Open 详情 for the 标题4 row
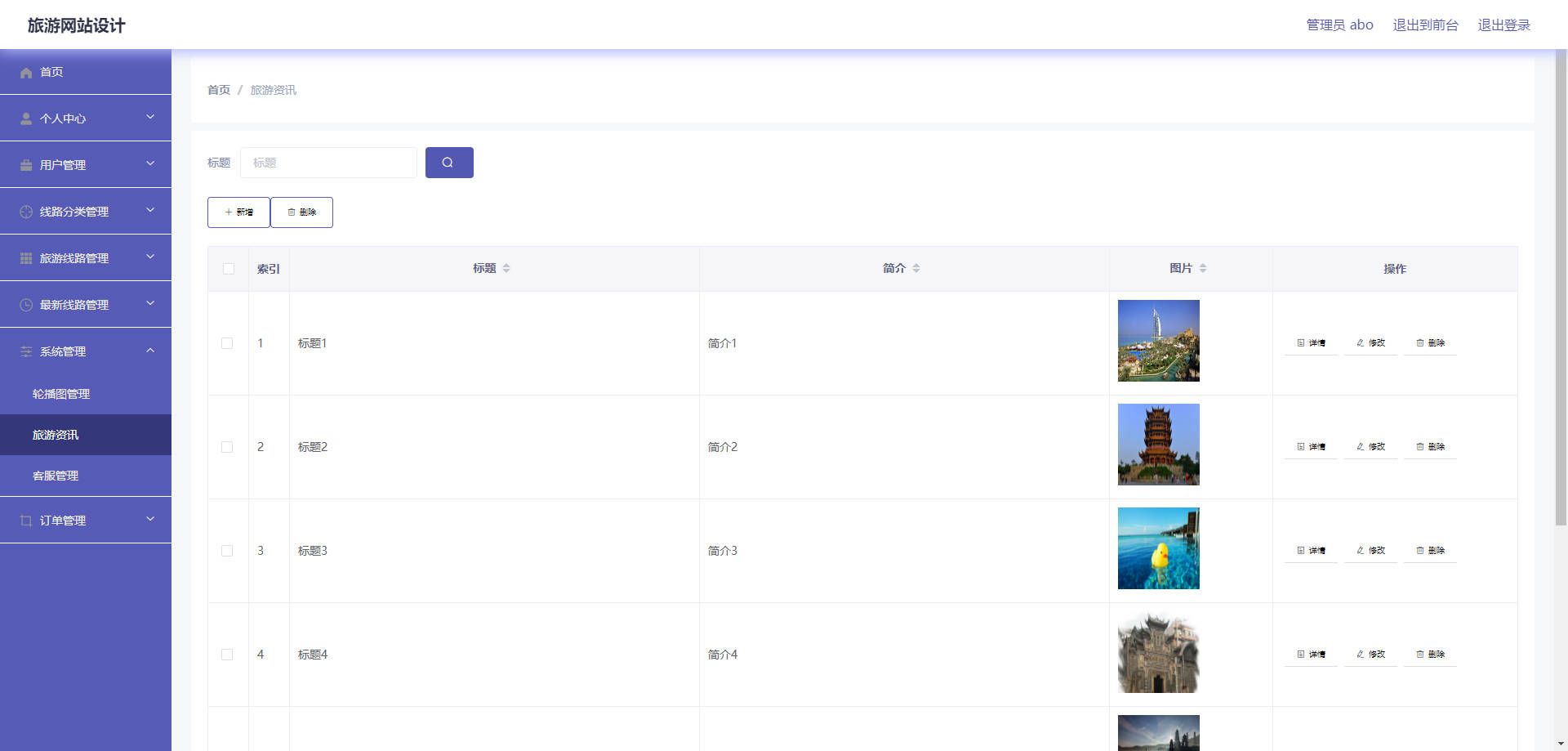This screenshot has width=1568, height=751. pyautogui.click(x=1311, y=655)
